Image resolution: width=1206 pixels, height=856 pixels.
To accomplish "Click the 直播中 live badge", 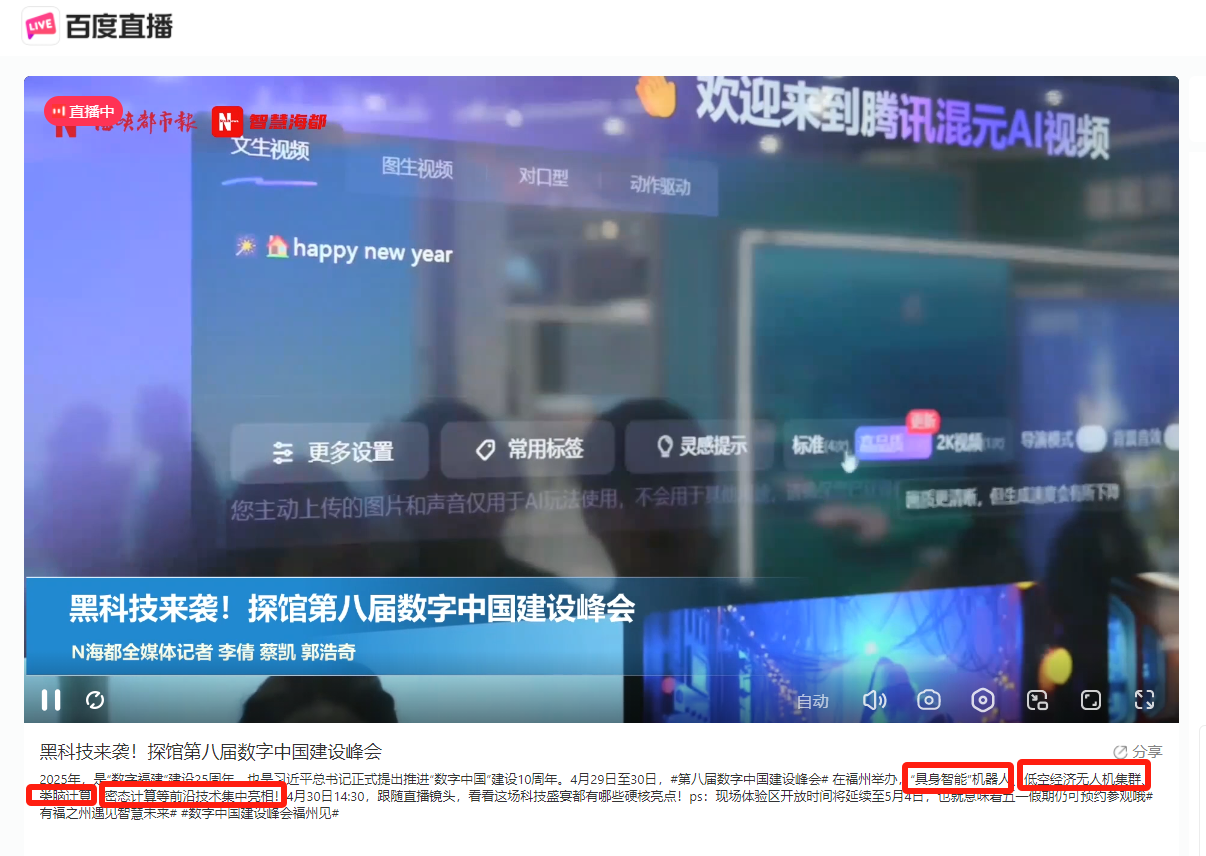I will click(84, 111).
